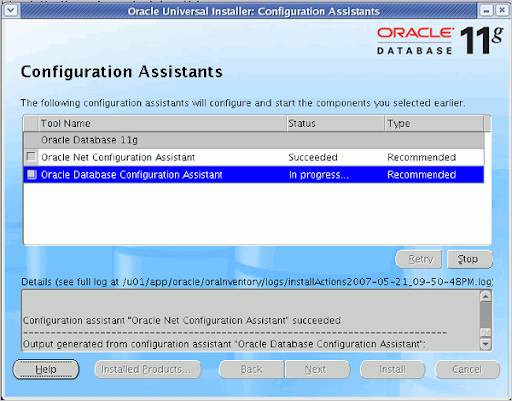Toggle the Oracle Net Configuration Assistant checkbox
The image size is (512, 401).
tap(31, 157)
